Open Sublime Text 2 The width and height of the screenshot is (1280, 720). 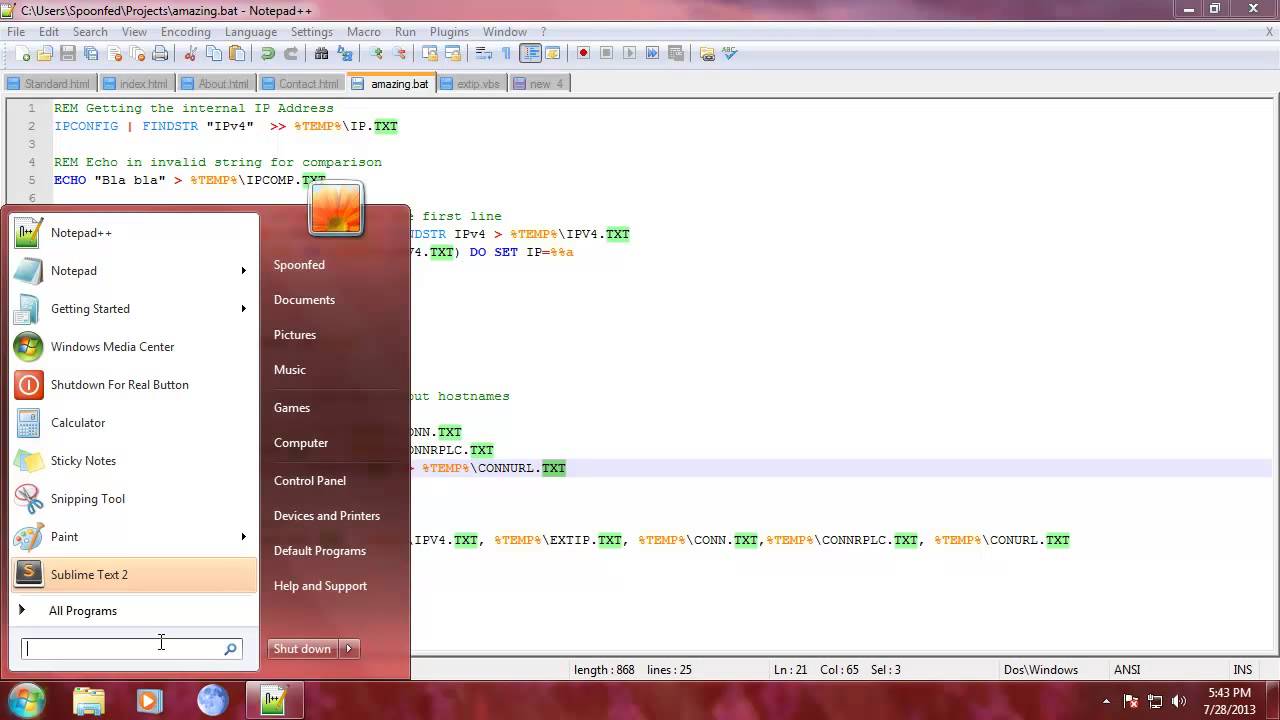[x=135, y=575]
